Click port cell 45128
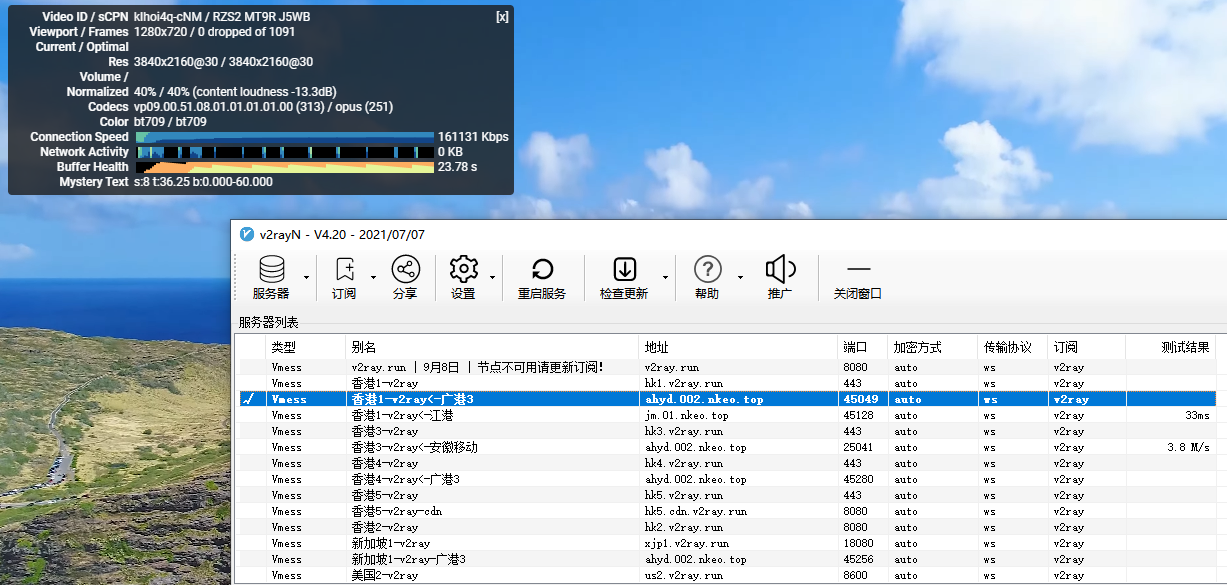This screenshot has width=1227, height=585. (x=860, y=415)
